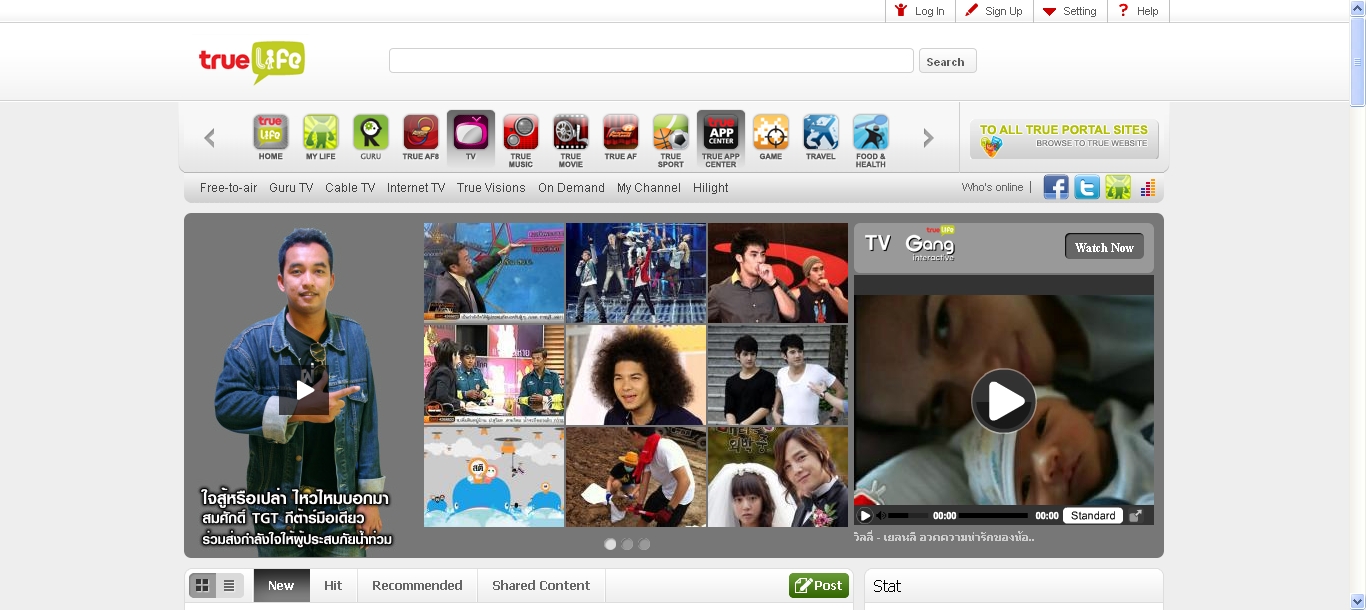1366x610 pixels.
Task: Switch to the New tab
Action: point(281,585)
